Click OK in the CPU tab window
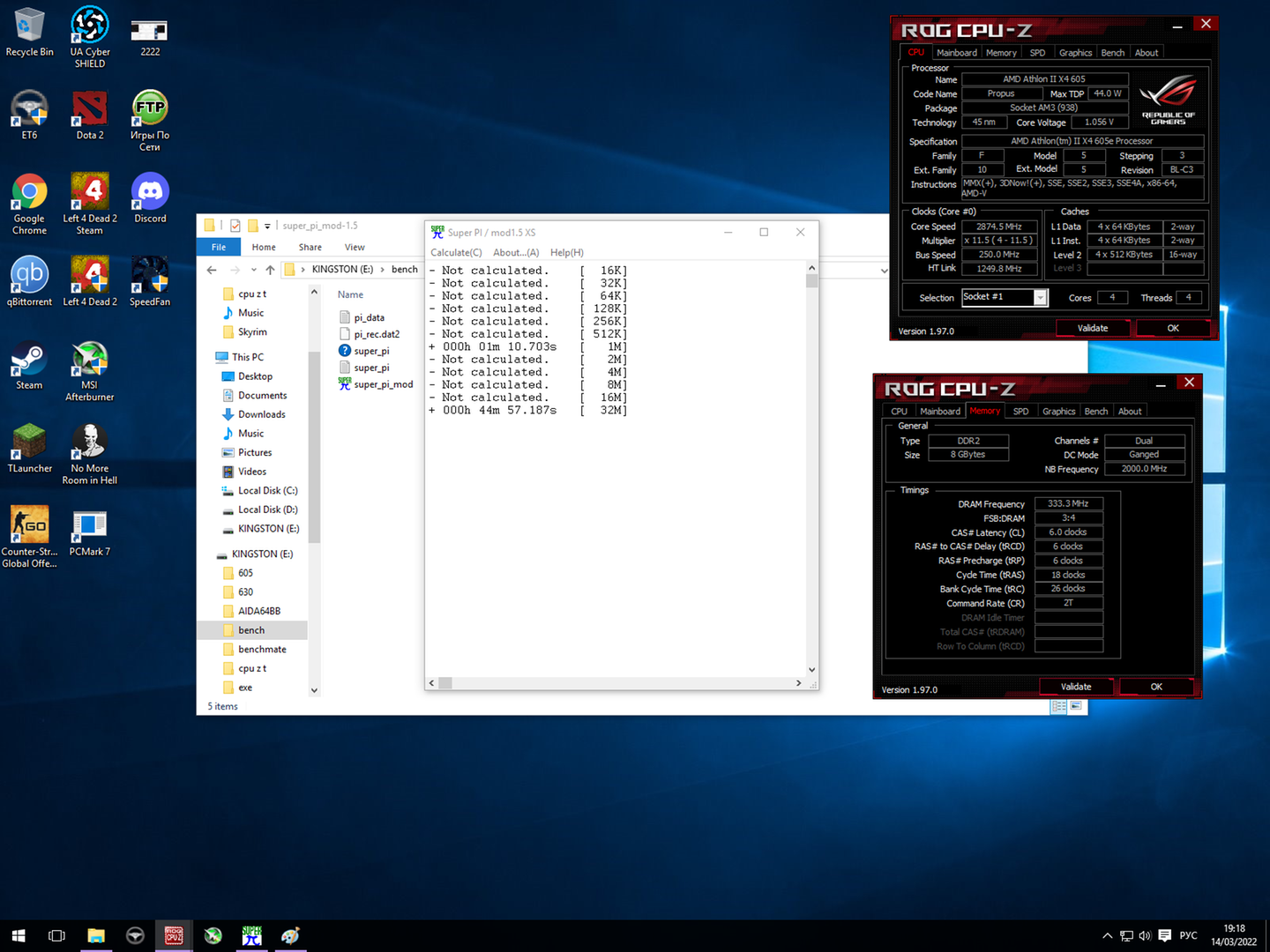 [x=1173, y=328]
